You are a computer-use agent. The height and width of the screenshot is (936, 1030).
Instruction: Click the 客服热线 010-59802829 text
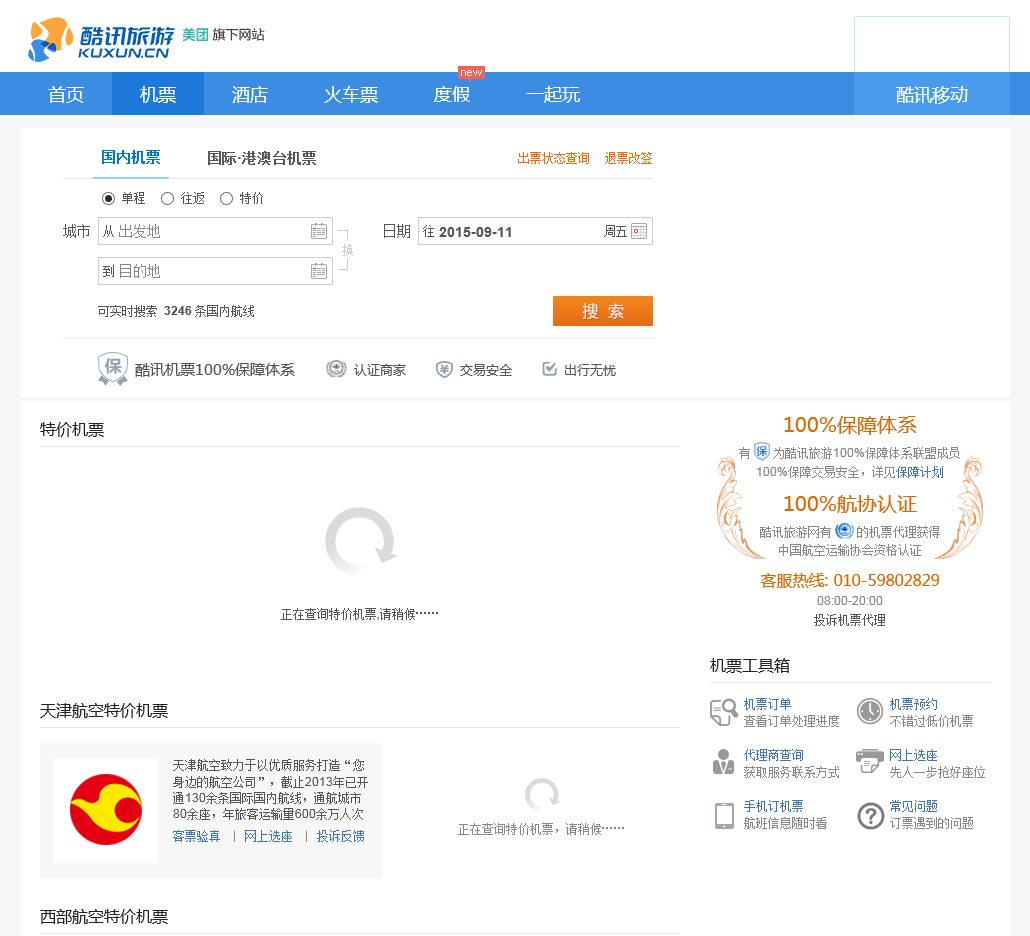pos(849,581)
